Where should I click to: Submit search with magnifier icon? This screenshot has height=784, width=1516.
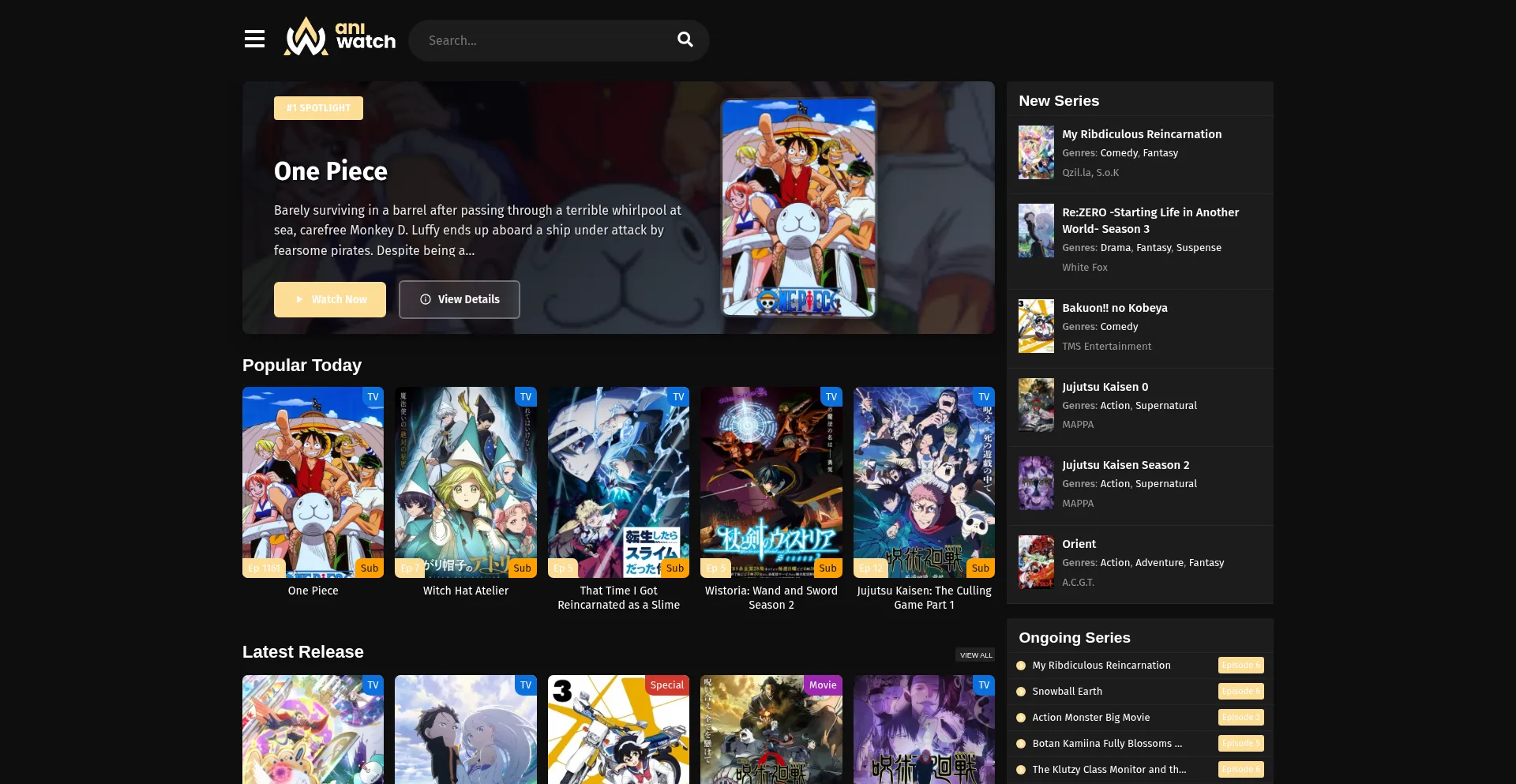[x=685, y=39]
